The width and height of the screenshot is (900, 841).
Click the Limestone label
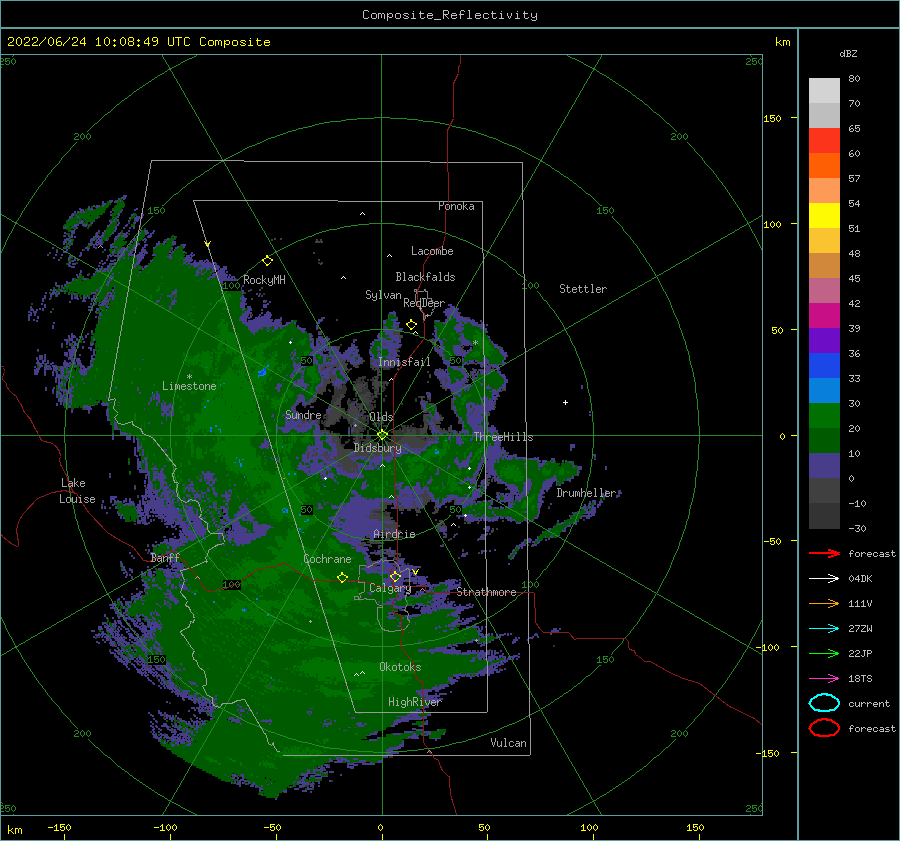(189, 386)
